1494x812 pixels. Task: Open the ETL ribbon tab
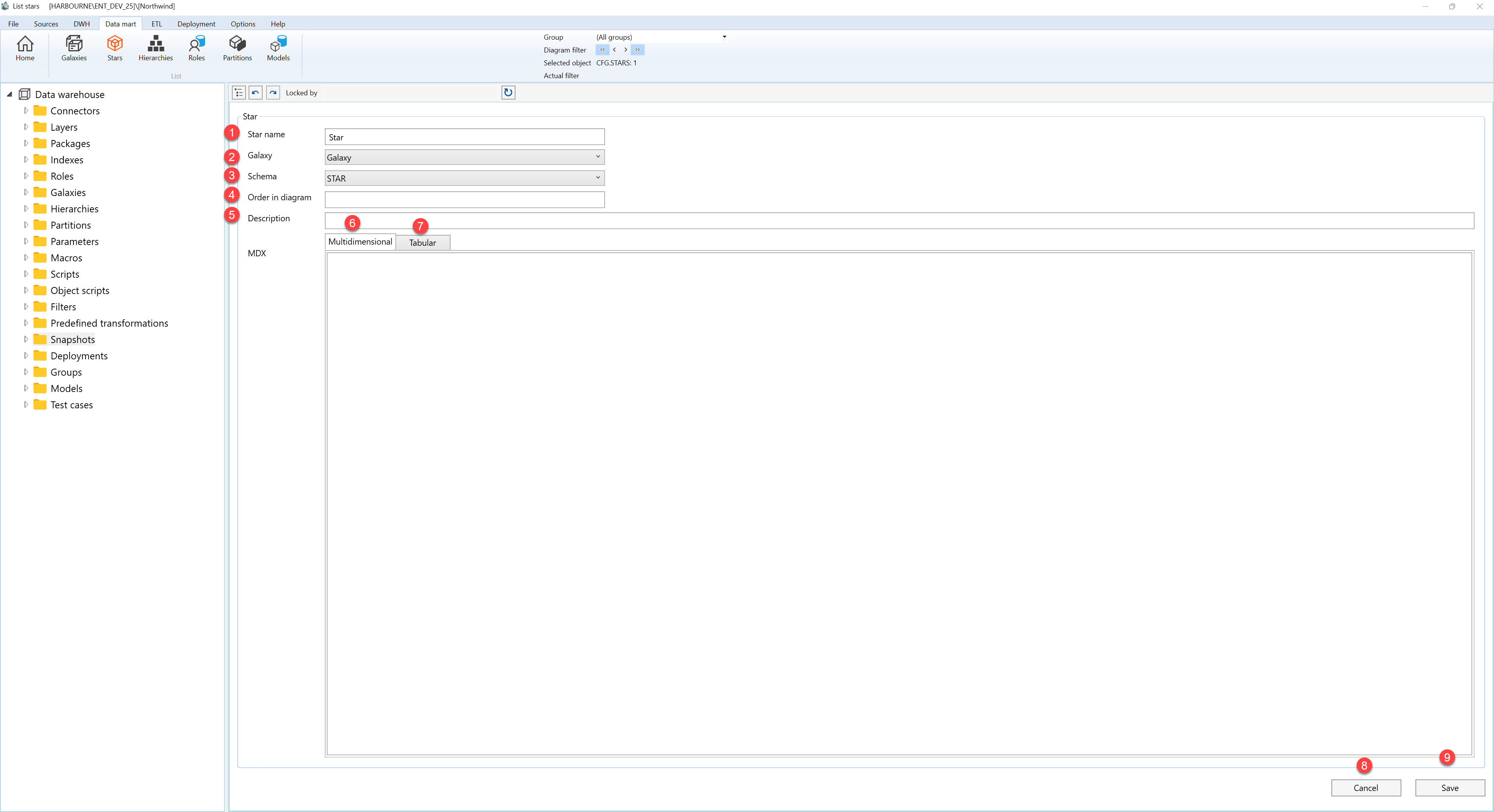coord(156,24)
